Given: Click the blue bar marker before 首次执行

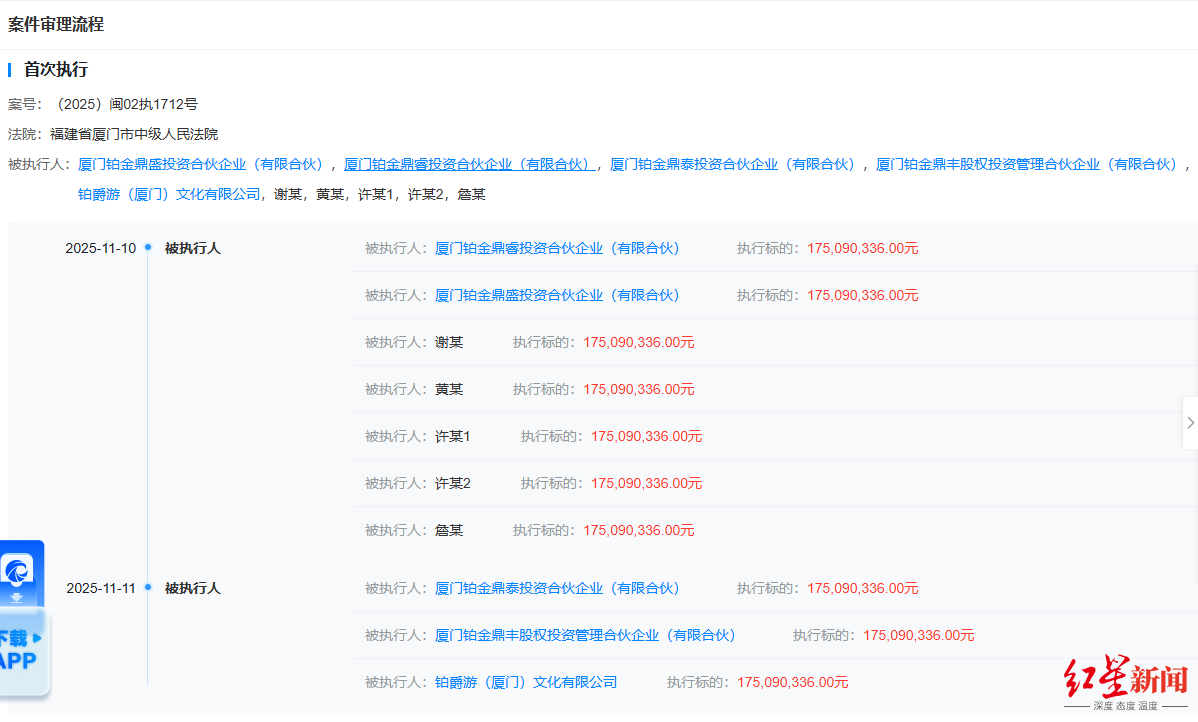Looking at the screenshot, I should pos(11,69).
